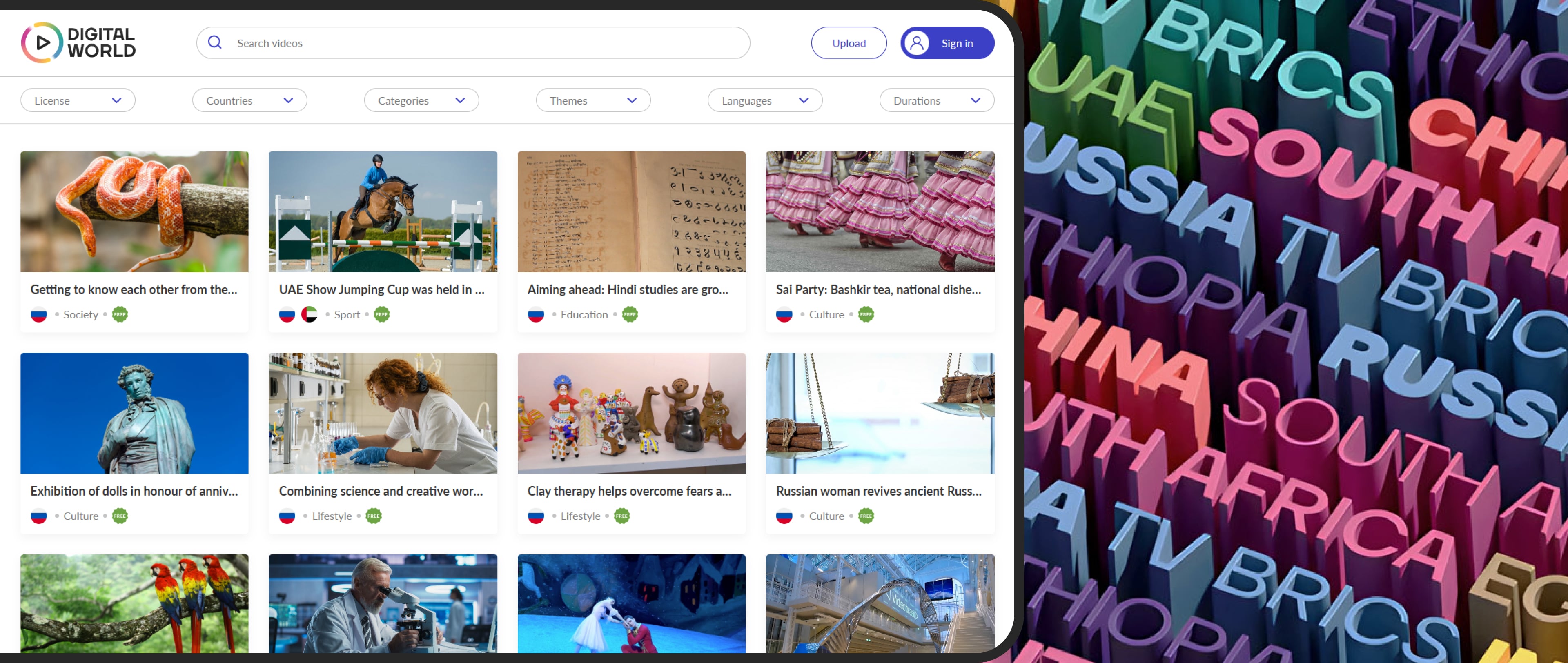Open the Countries filter dropdown
Viewport: 1568px width, 663px height.
click(x=249, y=100)
